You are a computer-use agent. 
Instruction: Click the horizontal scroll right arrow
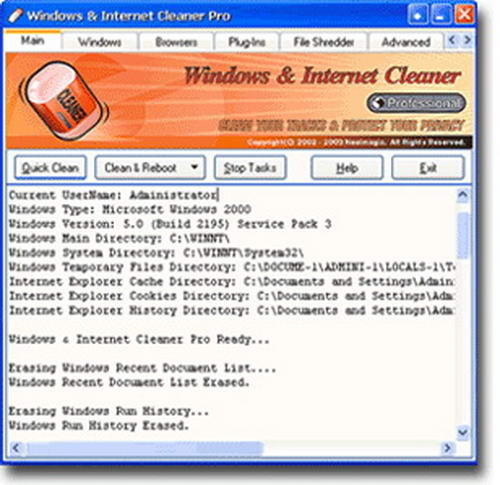(447, 448)
